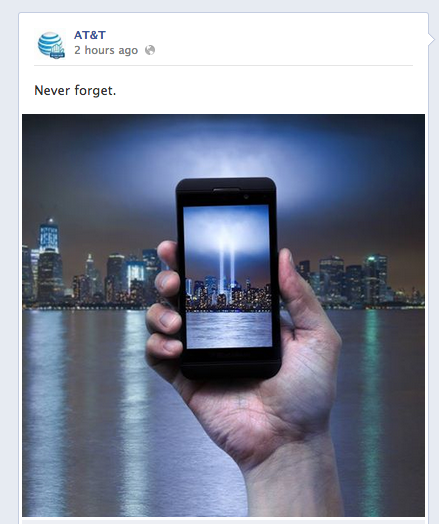Open the AT&T page name link
The image size is (439, 524).
point(90,35)
